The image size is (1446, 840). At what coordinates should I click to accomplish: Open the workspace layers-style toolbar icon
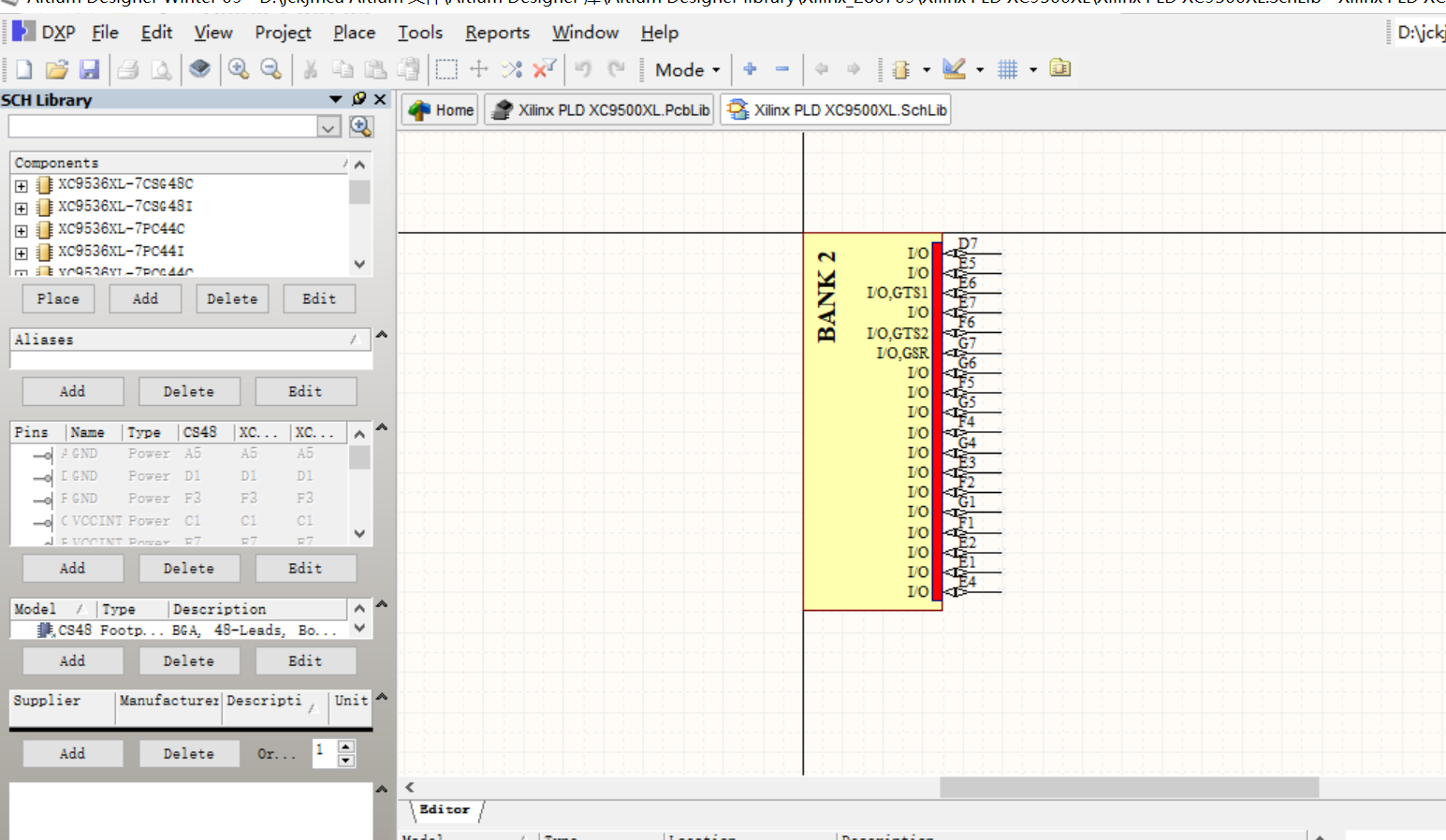click(x=199, y=69)
